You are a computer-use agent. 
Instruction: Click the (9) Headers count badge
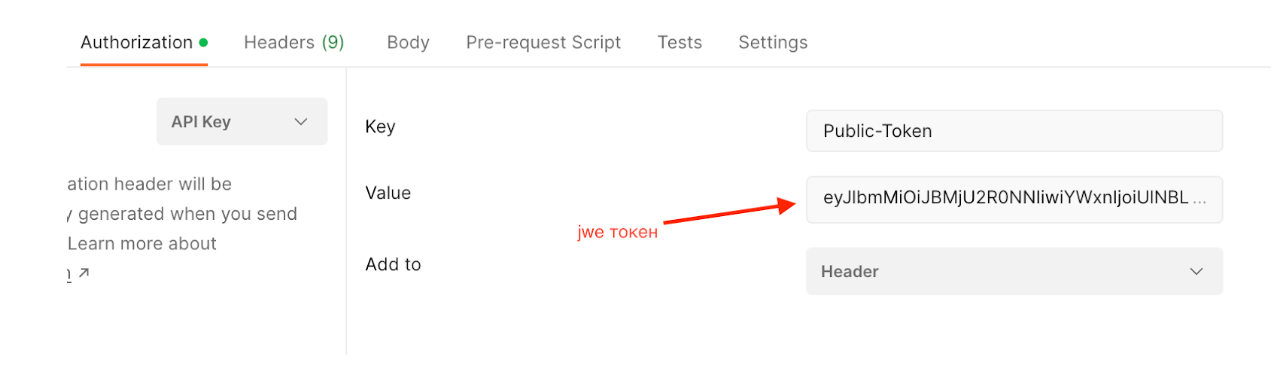coord(333,43)
